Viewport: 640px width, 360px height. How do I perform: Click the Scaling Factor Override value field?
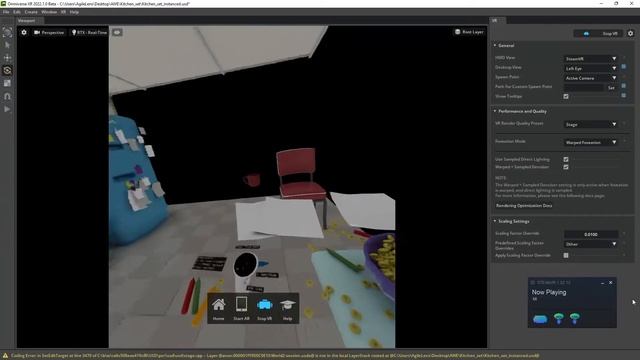tap(591, 234)
